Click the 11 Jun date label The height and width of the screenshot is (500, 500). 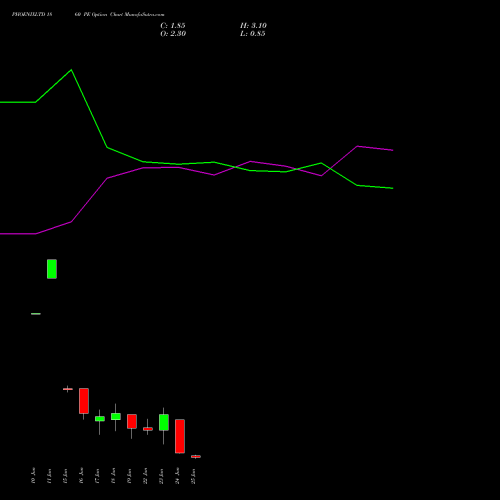49,476
